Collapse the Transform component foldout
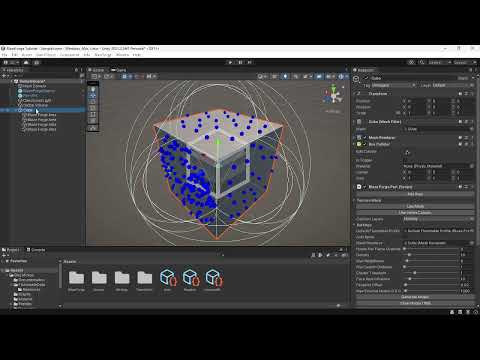This screenshot has width=480, height=360. [x=354, y=94]
